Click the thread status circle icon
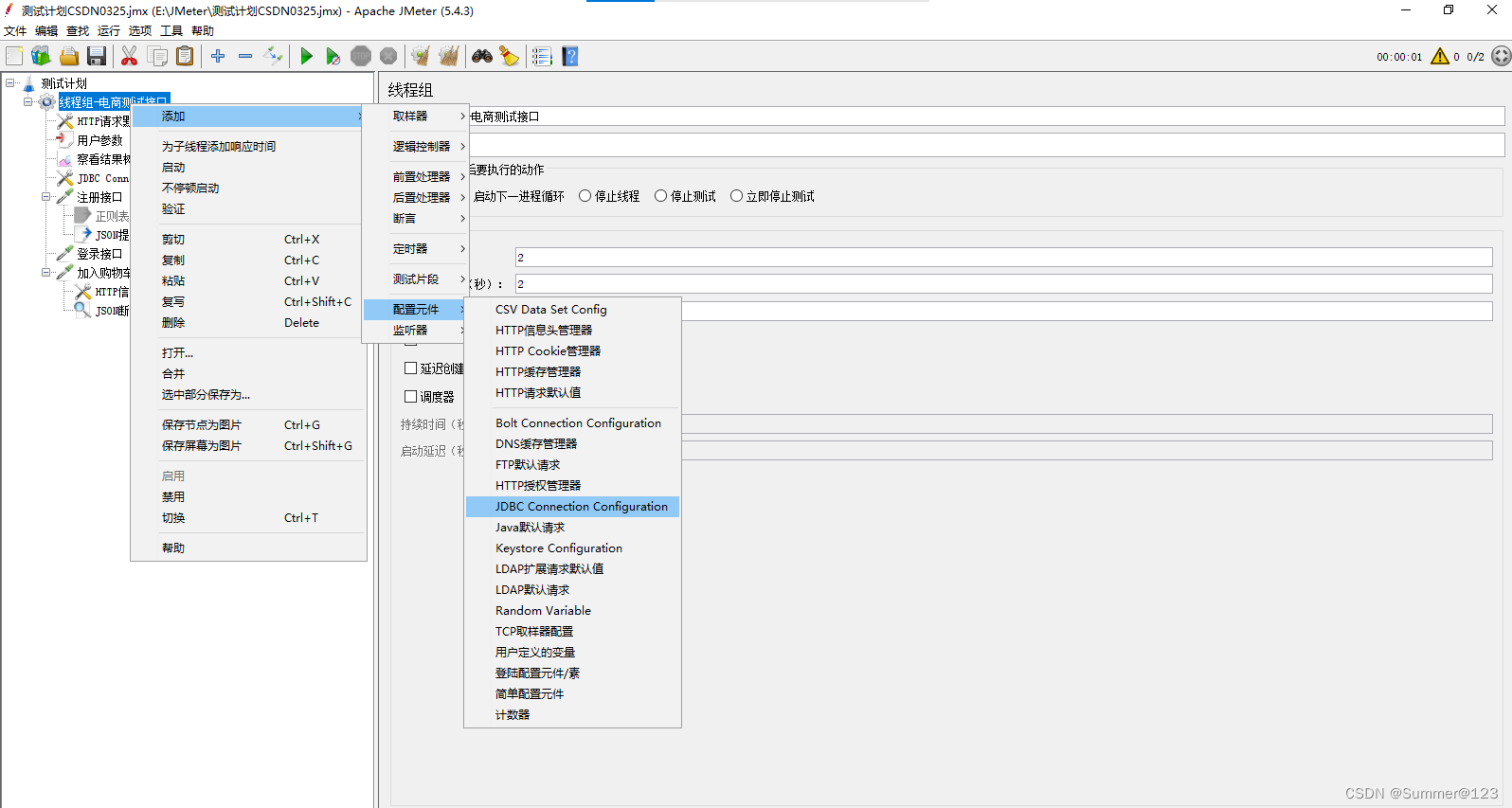 (1502, 57)
